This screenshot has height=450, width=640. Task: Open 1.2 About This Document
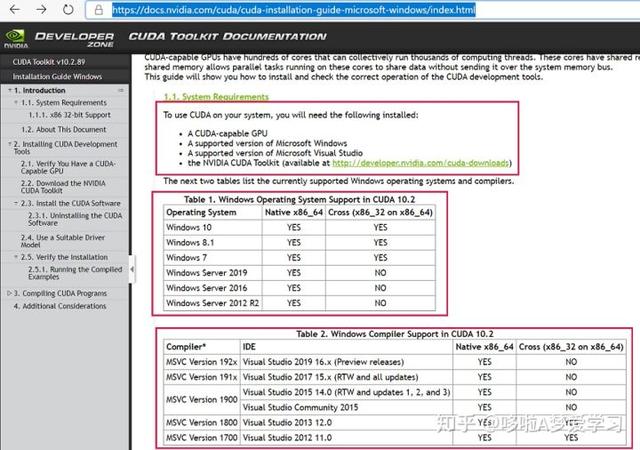pos(64,129)
